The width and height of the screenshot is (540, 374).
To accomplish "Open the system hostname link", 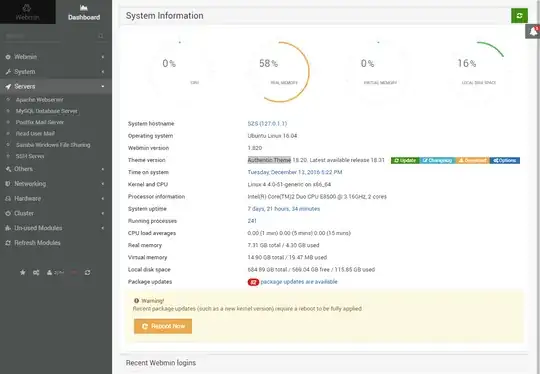I will pyautogui.click(x=267, y=124).
